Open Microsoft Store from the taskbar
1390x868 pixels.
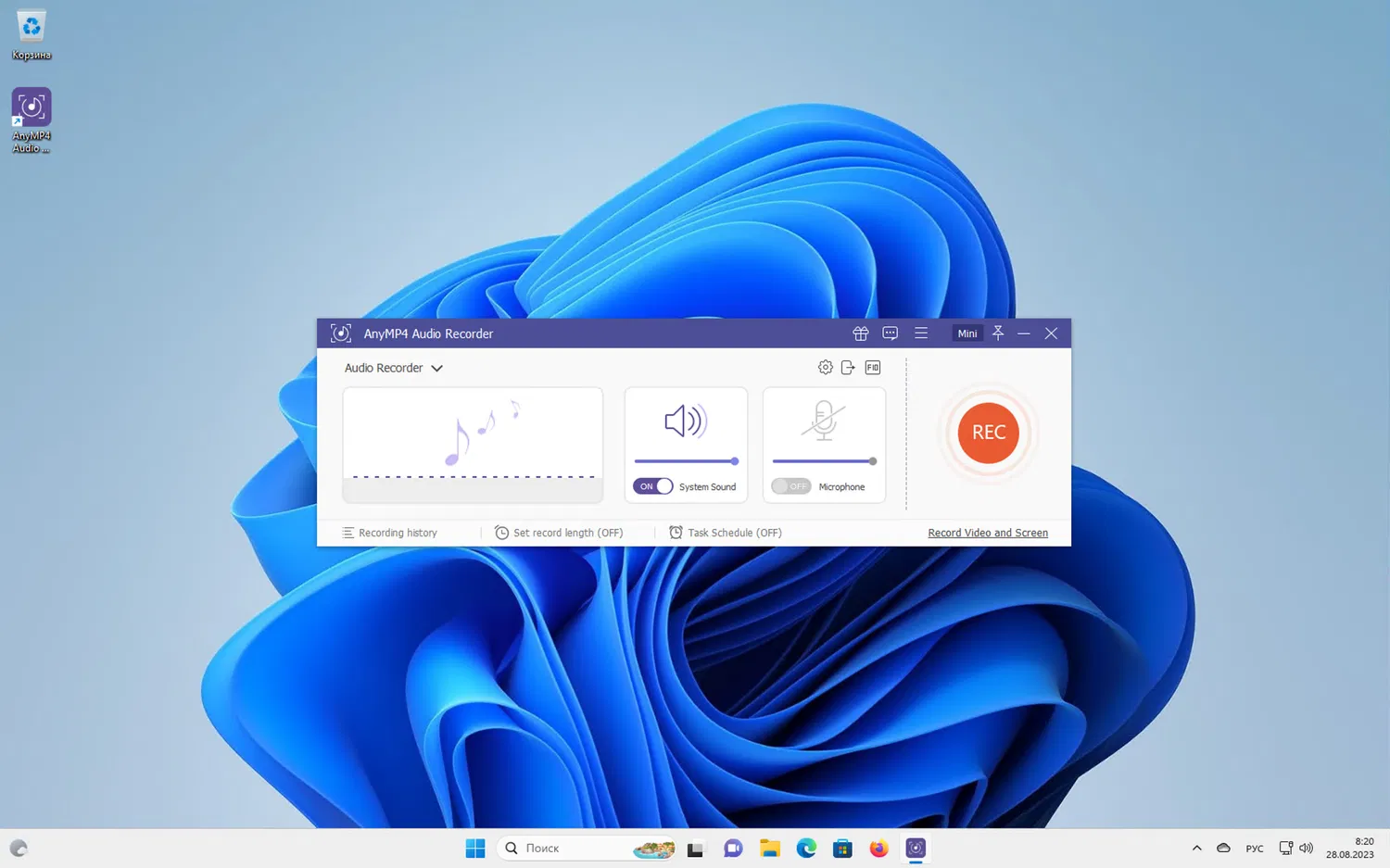842,849
